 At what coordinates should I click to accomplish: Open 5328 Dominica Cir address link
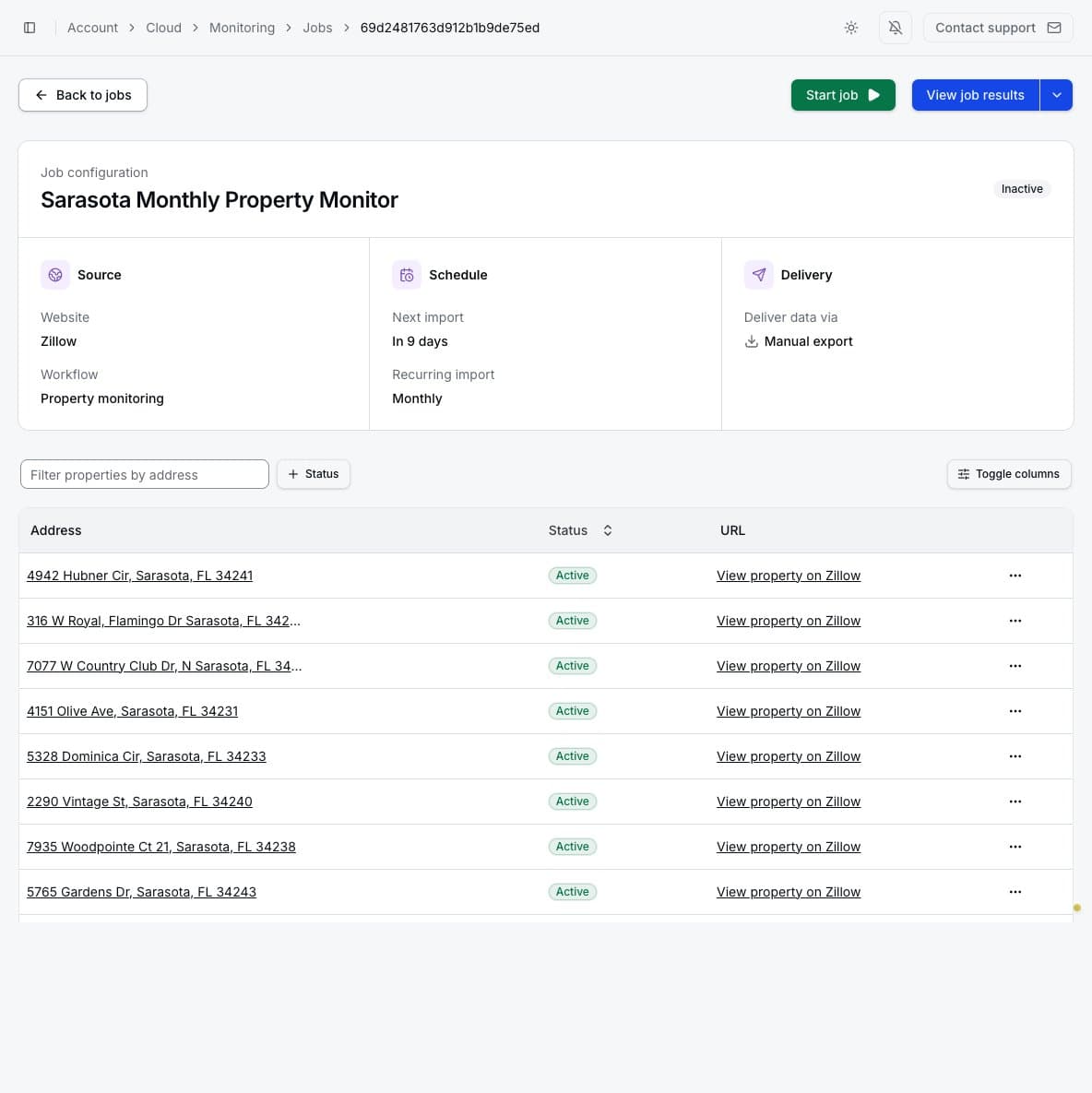pos(147,756)
